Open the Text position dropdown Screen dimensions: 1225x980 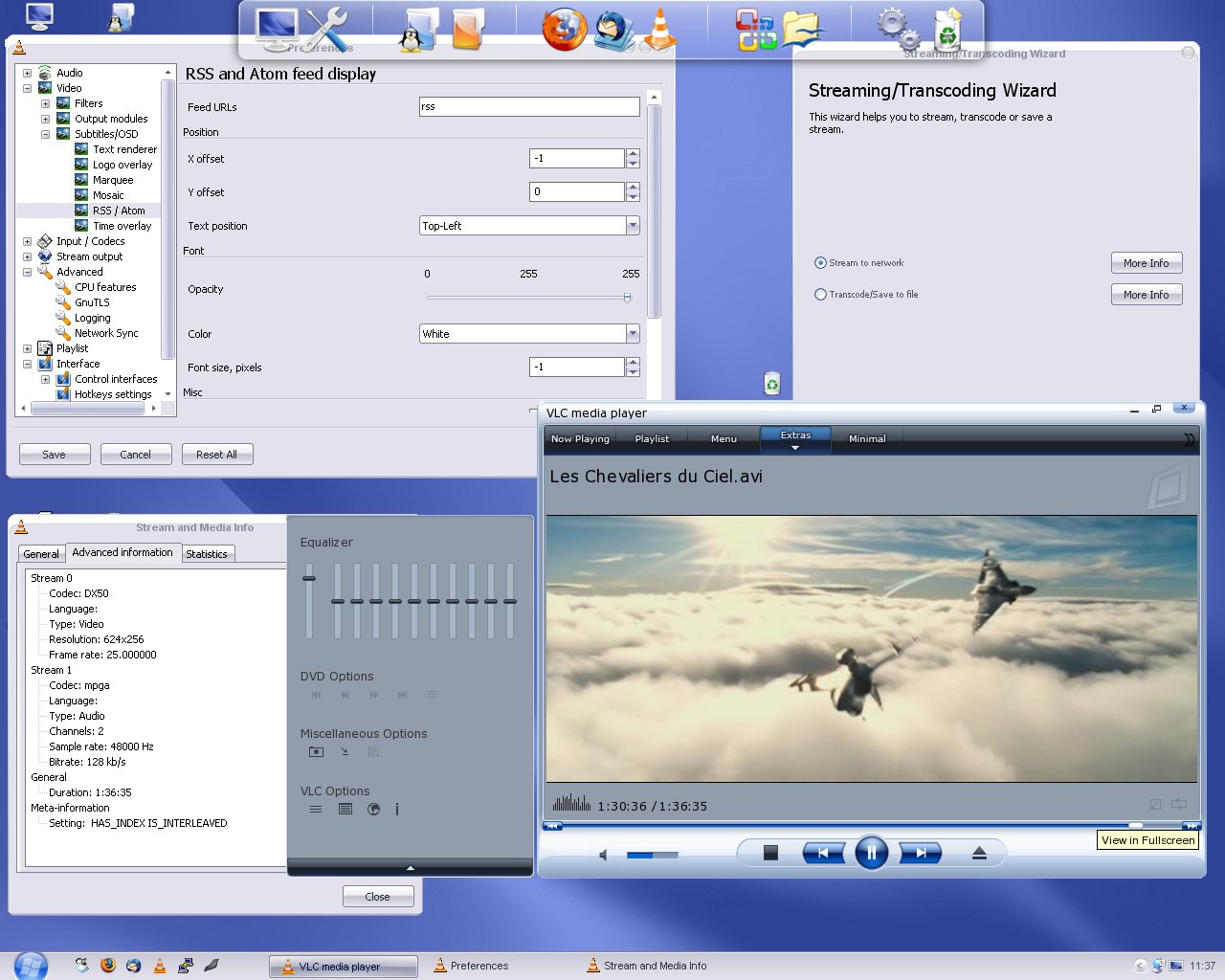pyautogui.click(x=633, y=226)
